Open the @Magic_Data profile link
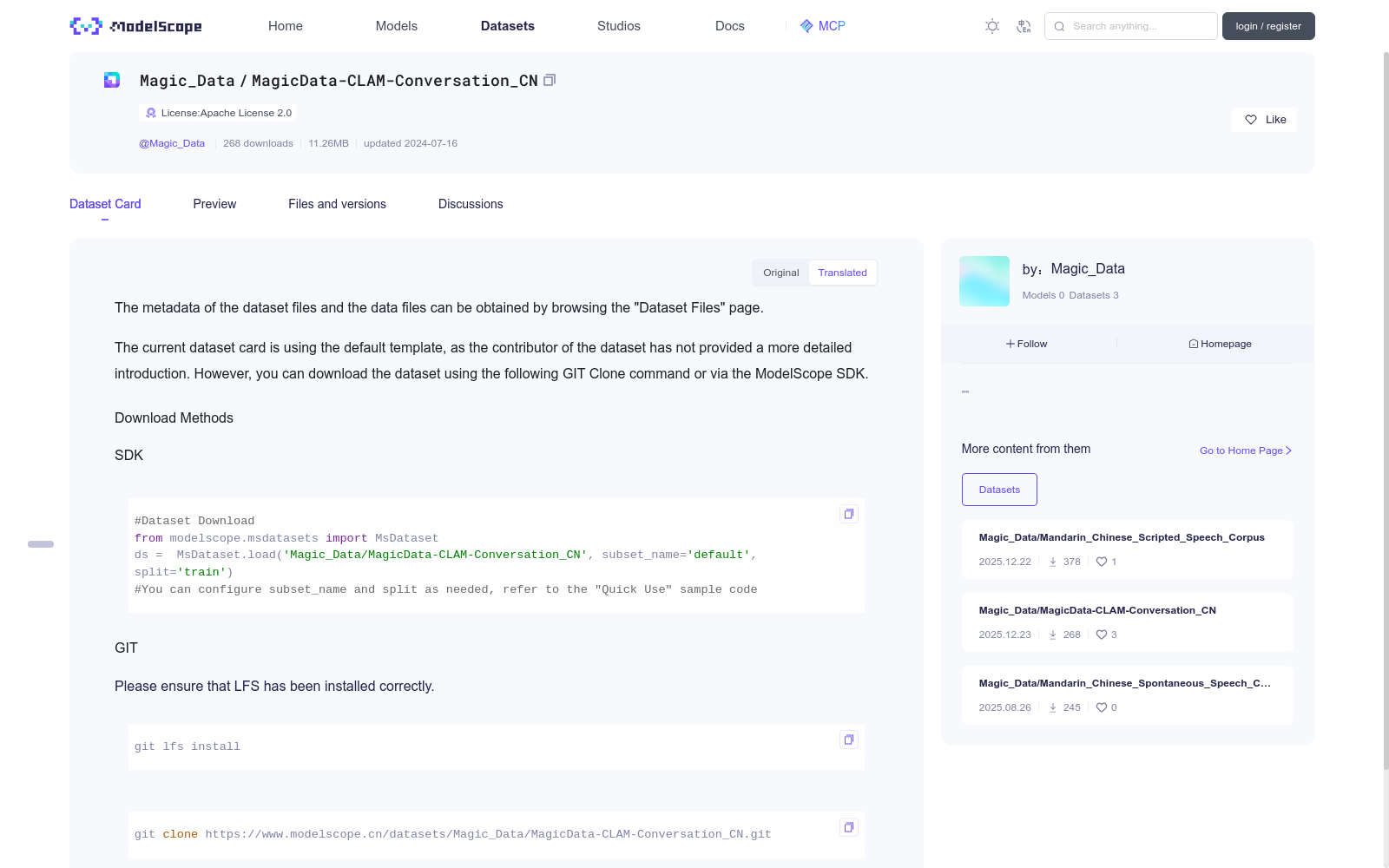The height and width of the screenshot is (868, 1389). [172, 143]
